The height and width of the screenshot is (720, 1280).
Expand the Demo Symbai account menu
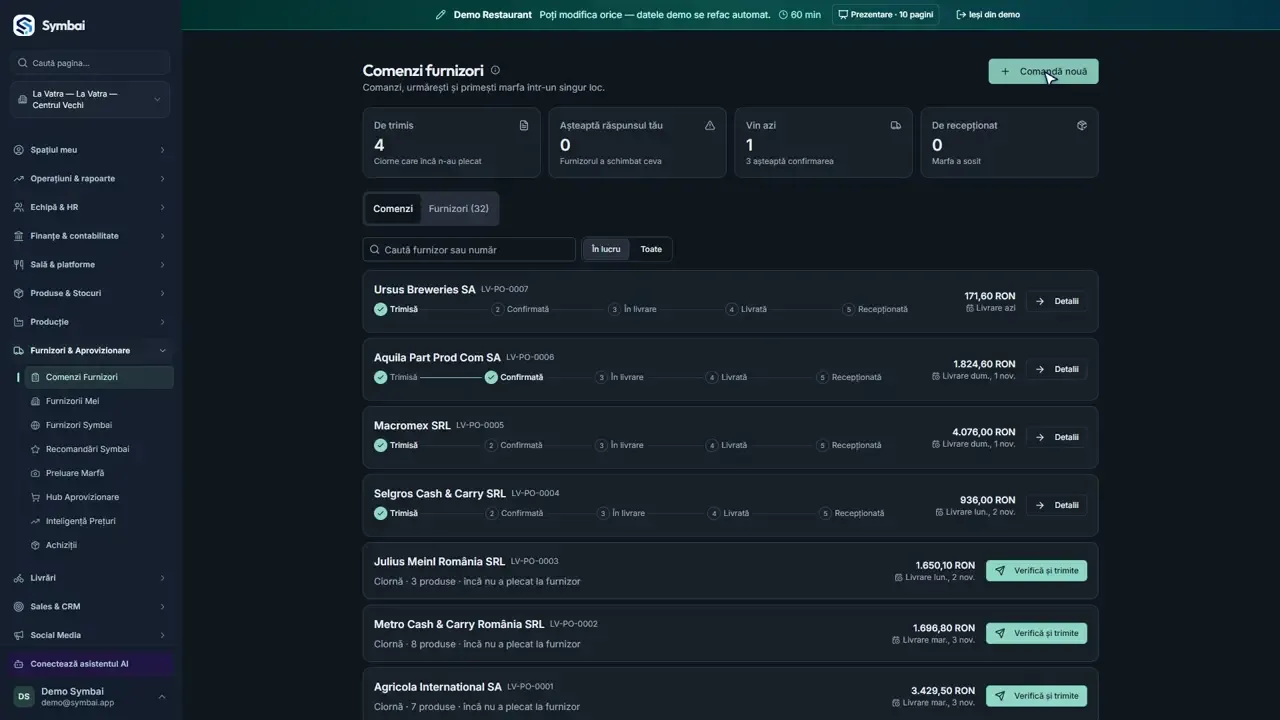coord(91,697)
